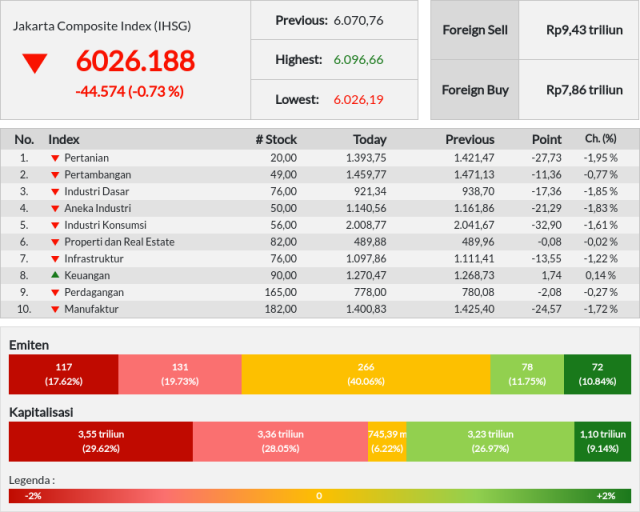The height and width of the screenshot is (512, 640).
Task: Click the 1,10 triliun Kapitalisasi segment
Action: 602,441
